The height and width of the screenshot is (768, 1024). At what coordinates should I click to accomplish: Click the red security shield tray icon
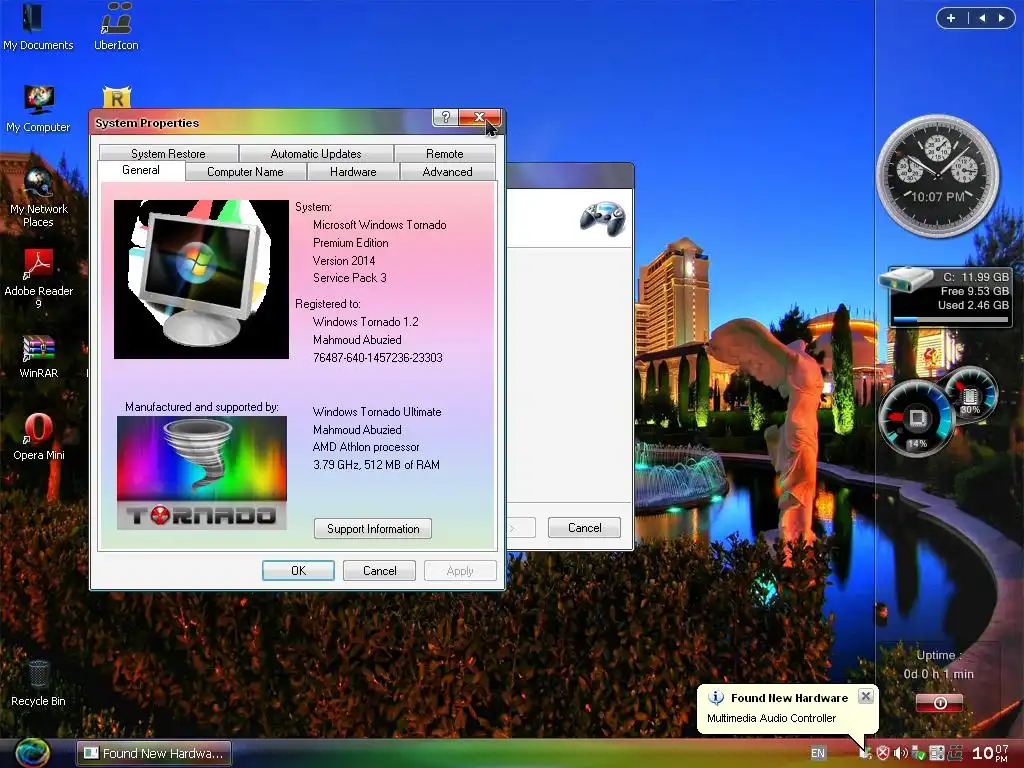click(x=883, y=753)
